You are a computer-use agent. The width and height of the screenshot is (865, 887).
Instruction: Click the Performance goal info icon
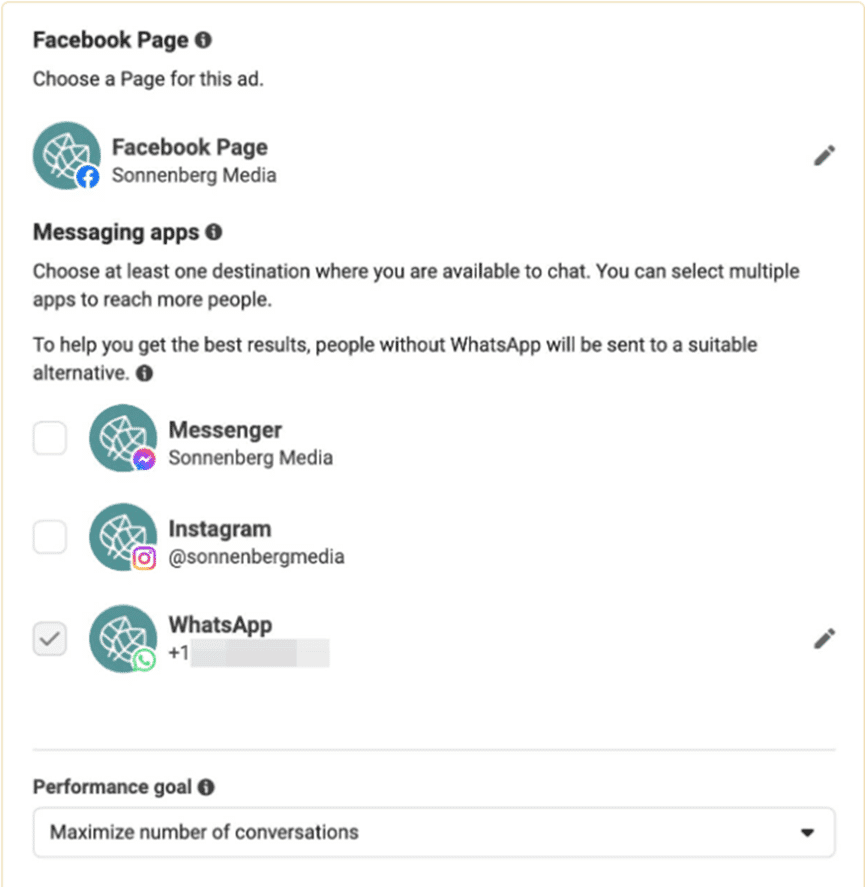[206, 787]
